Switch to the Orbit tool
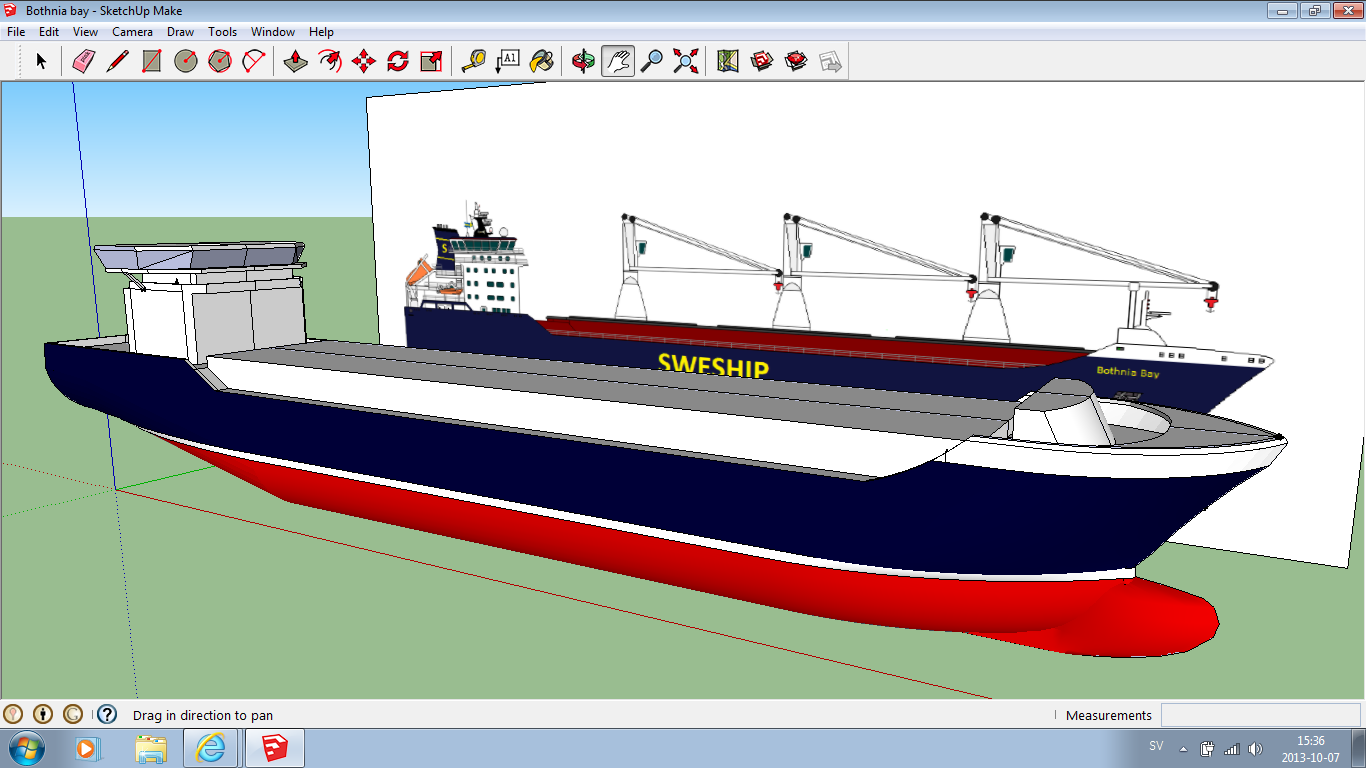 583,61
